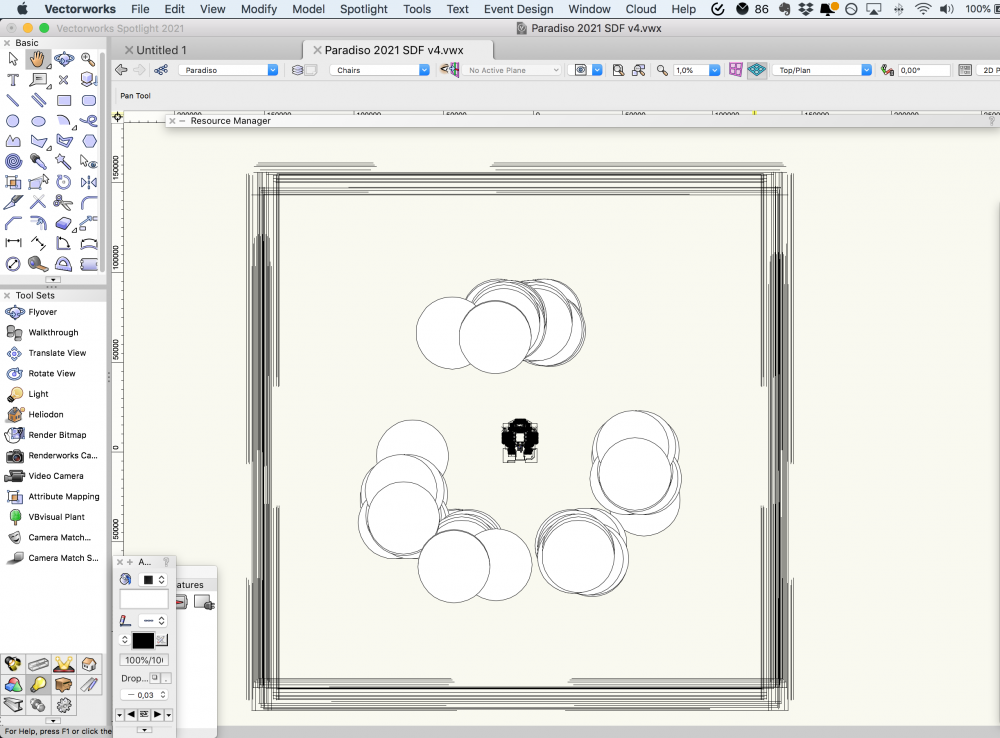1000x738 pixels.
Task: Pick the Flyover tool icon
Action: tap(15, 312)
